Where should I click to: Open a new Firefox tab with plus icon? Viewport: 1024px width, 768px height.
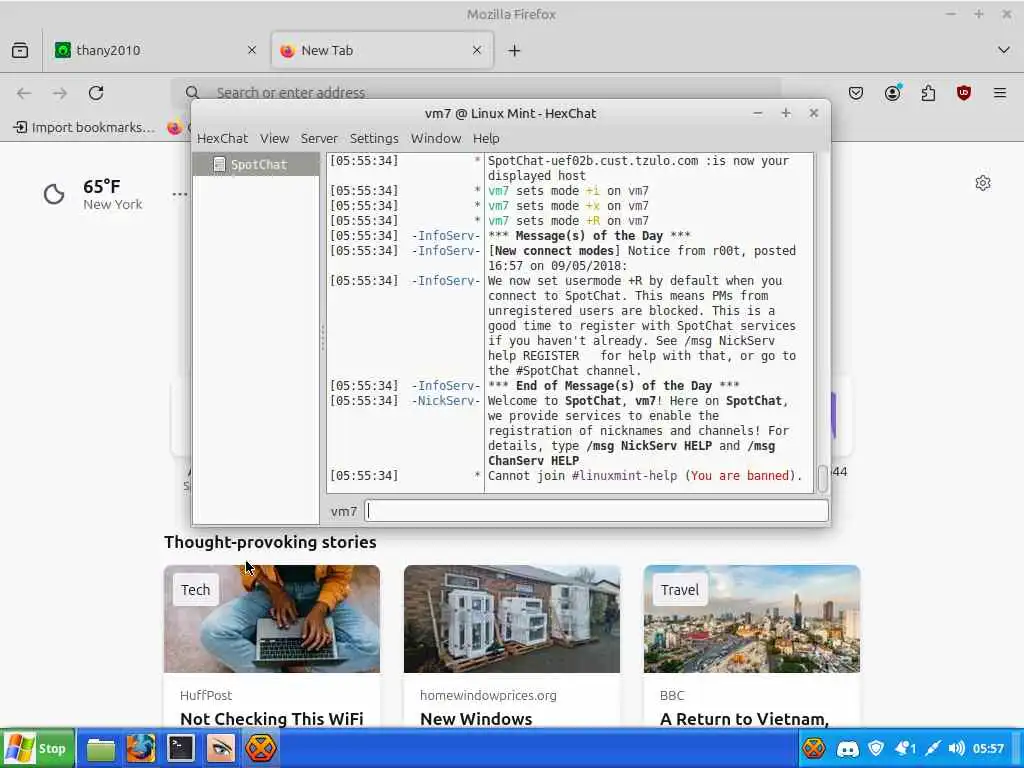pyautogui.click(x=514, y=50)
